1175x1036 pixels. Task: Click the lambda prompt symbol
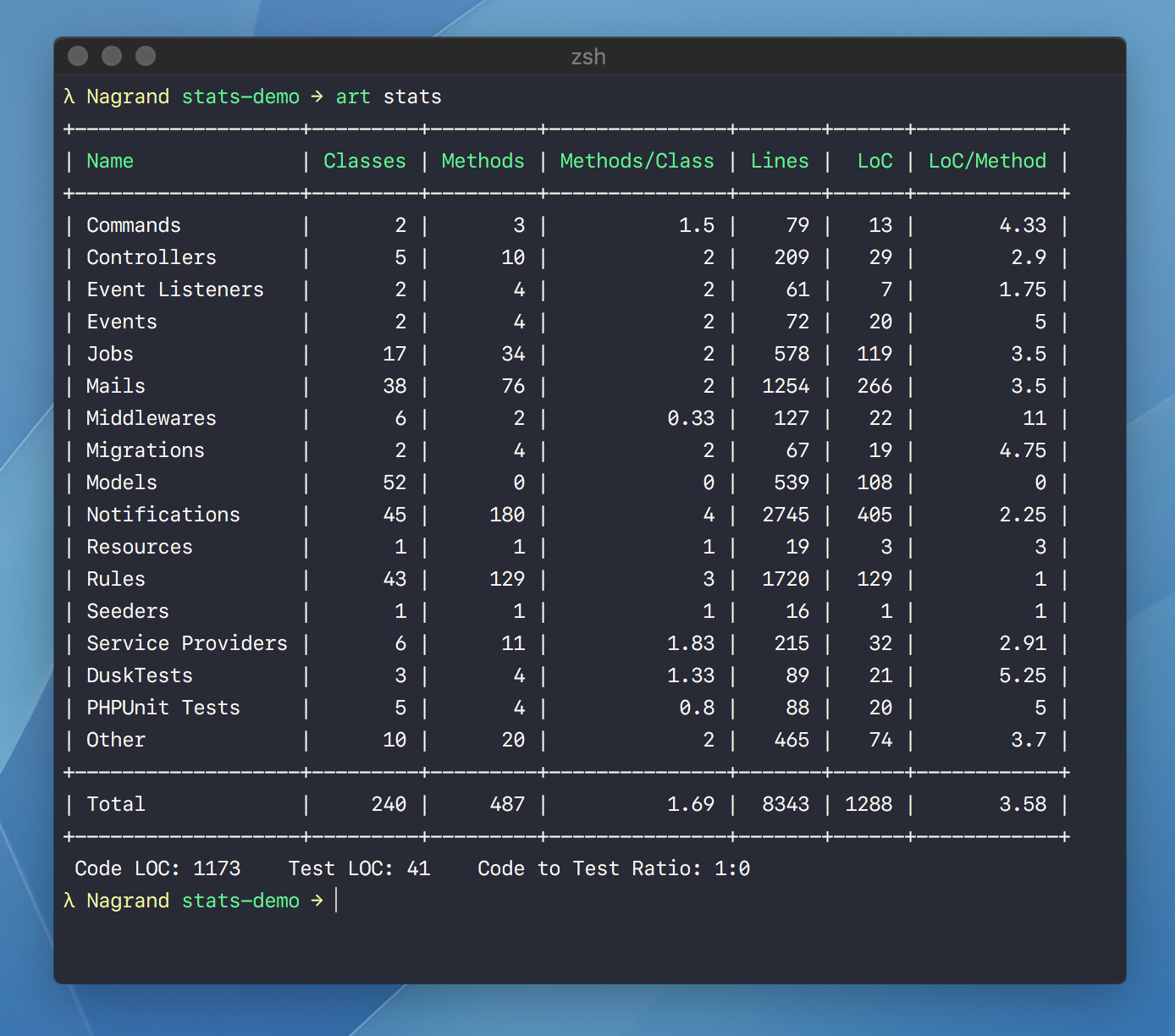(x=69, y=96)
